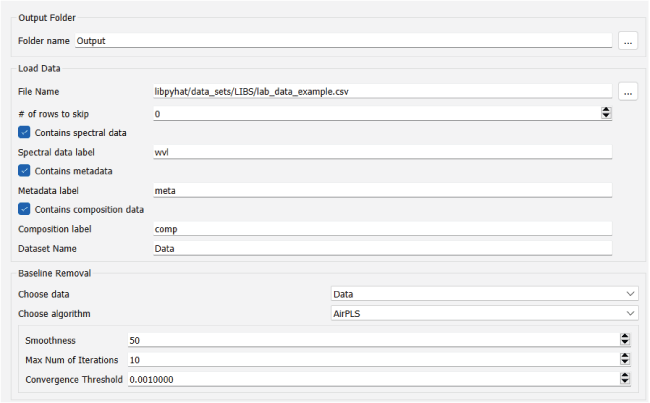Toggle the Contains metadata checkbox
Viewport: 650px width, 403px height.
tap(25, 171)
